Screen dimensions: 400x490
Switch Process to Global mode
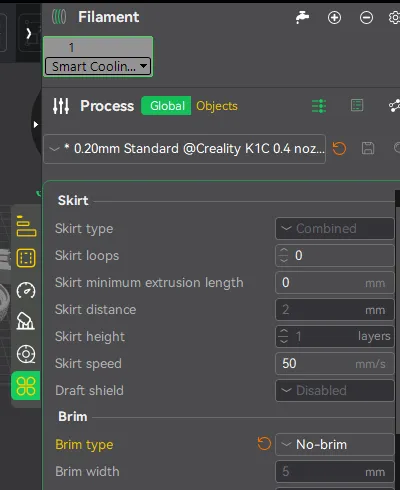(166, 106)
